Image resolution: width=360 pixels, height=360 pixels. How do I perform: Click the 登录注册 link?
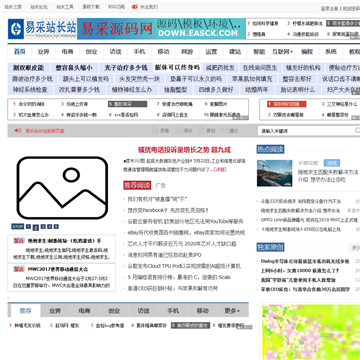click(x=330, y=9)
